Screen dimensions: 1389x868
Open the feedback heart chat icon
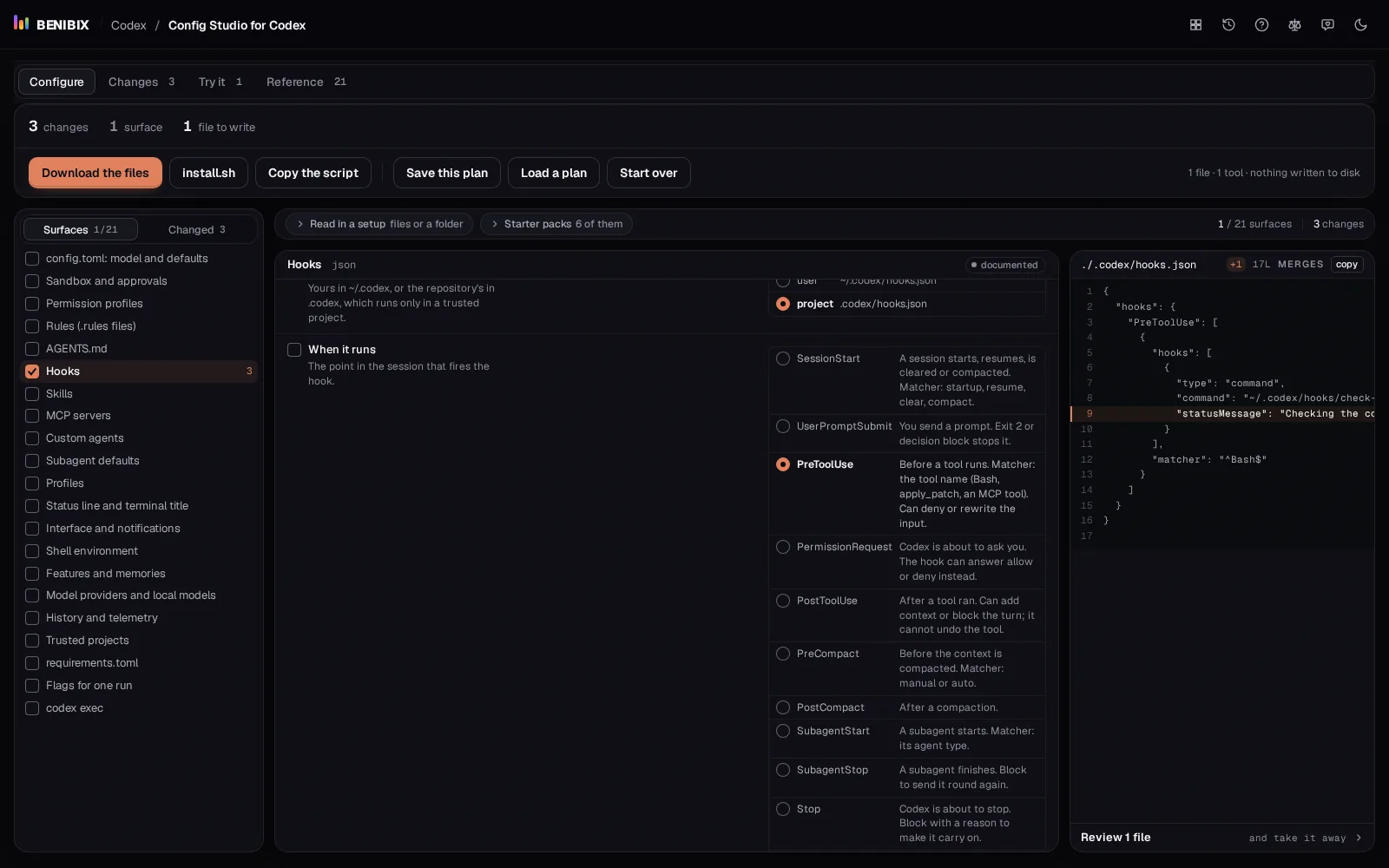click(x=1327, y=25)
